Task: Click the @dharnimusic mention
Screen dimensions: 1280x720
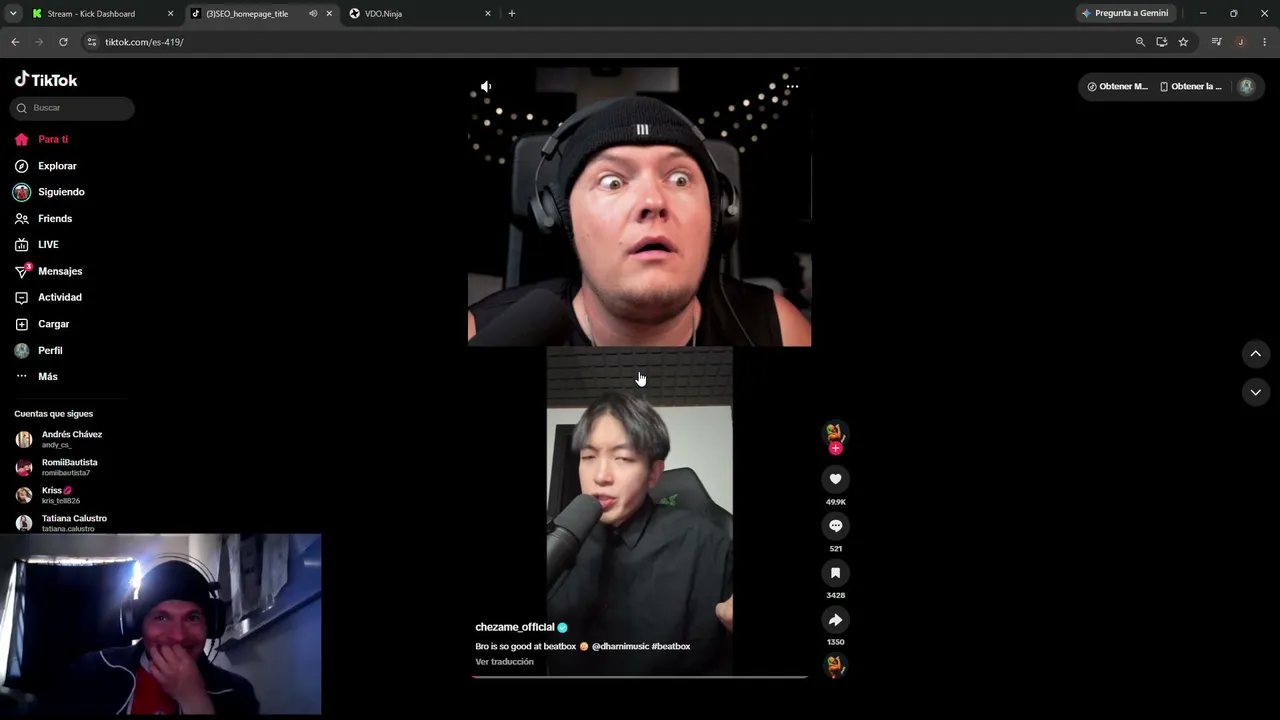Action: 620,646
